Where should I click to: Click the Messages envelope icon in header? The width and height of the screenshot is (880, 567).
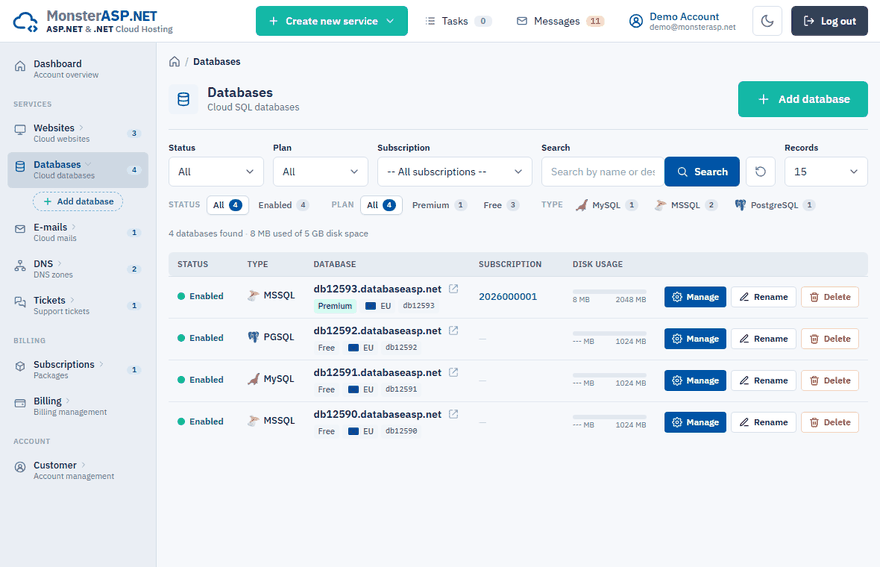click(x=522, y=21)
